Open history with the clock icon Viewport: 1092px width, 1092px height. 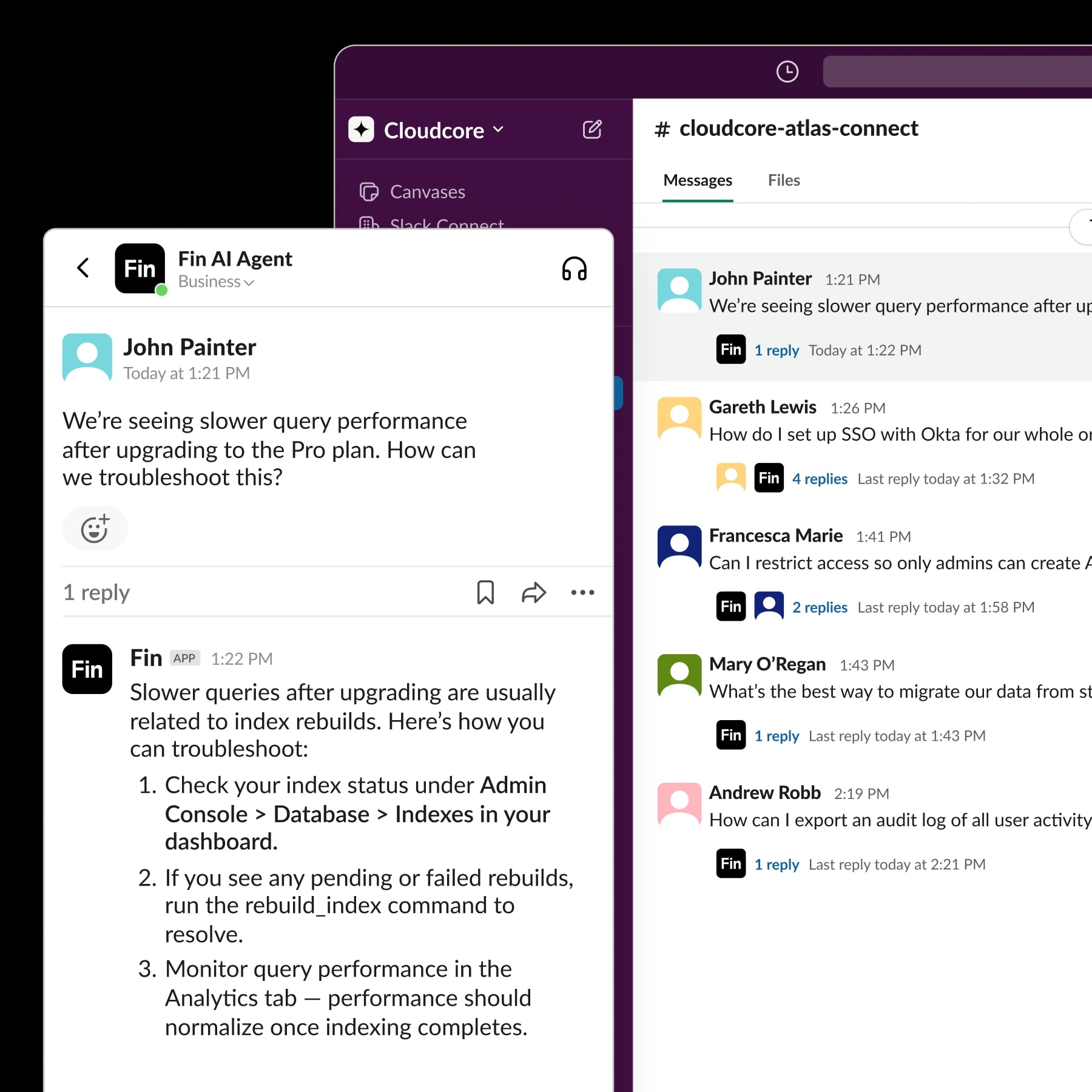(787, 72)
